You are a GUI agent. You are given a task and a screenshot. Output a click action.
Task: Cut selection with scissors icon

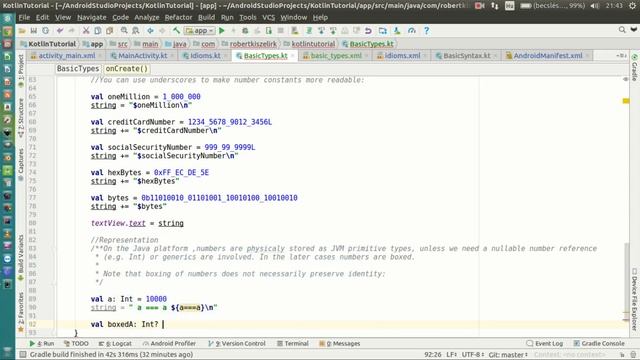pos(86,31)
